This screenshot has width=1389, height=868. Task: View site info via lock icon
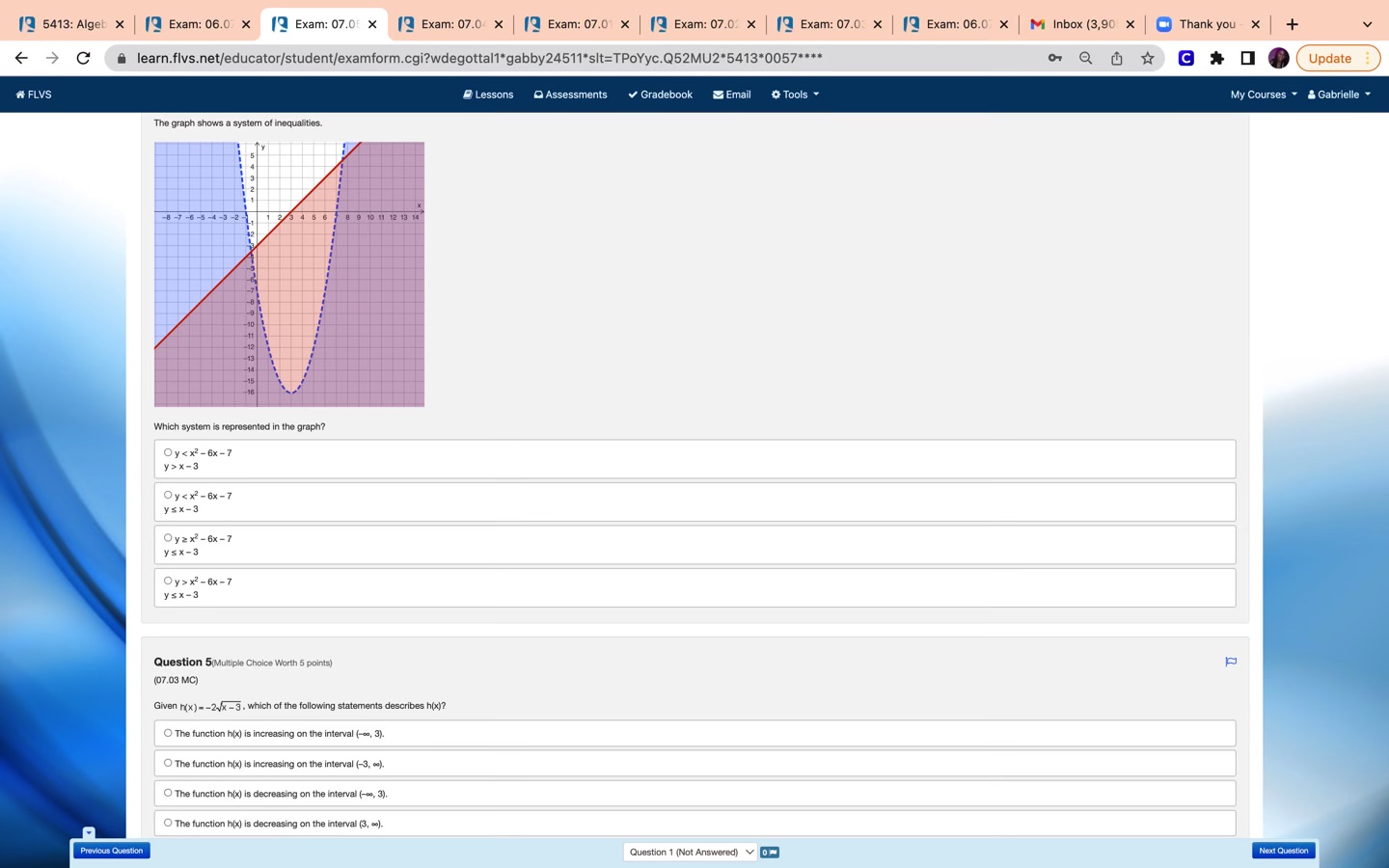point(122,58)
